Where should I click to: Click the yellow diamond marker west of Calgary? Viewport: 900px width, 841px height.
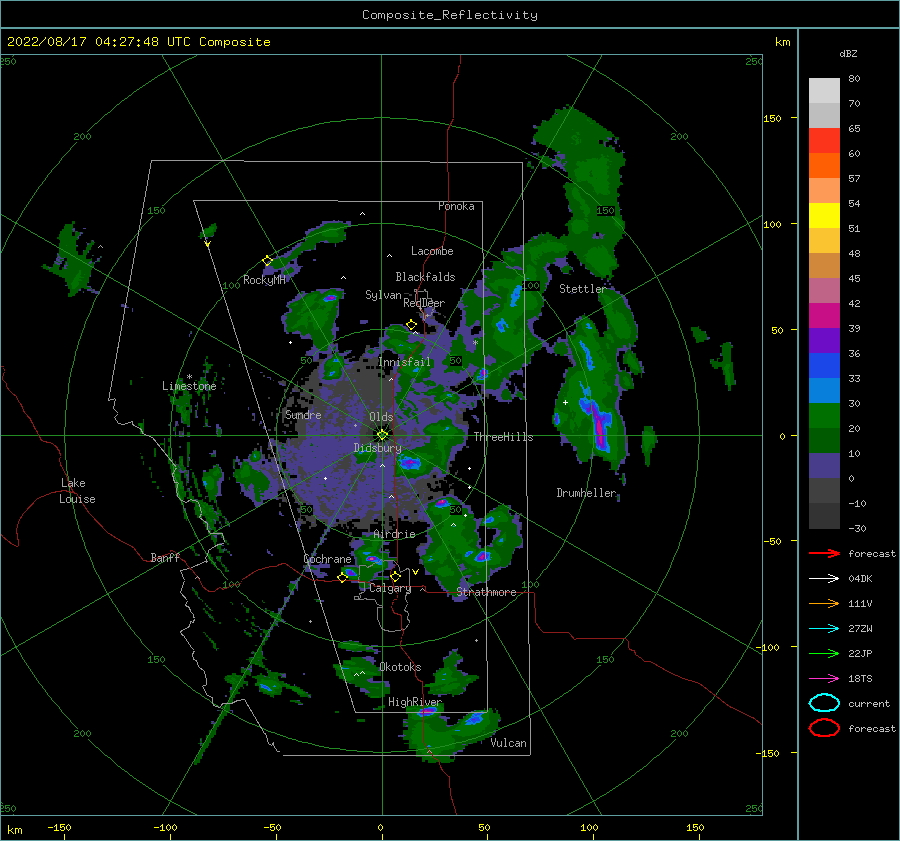342,578
